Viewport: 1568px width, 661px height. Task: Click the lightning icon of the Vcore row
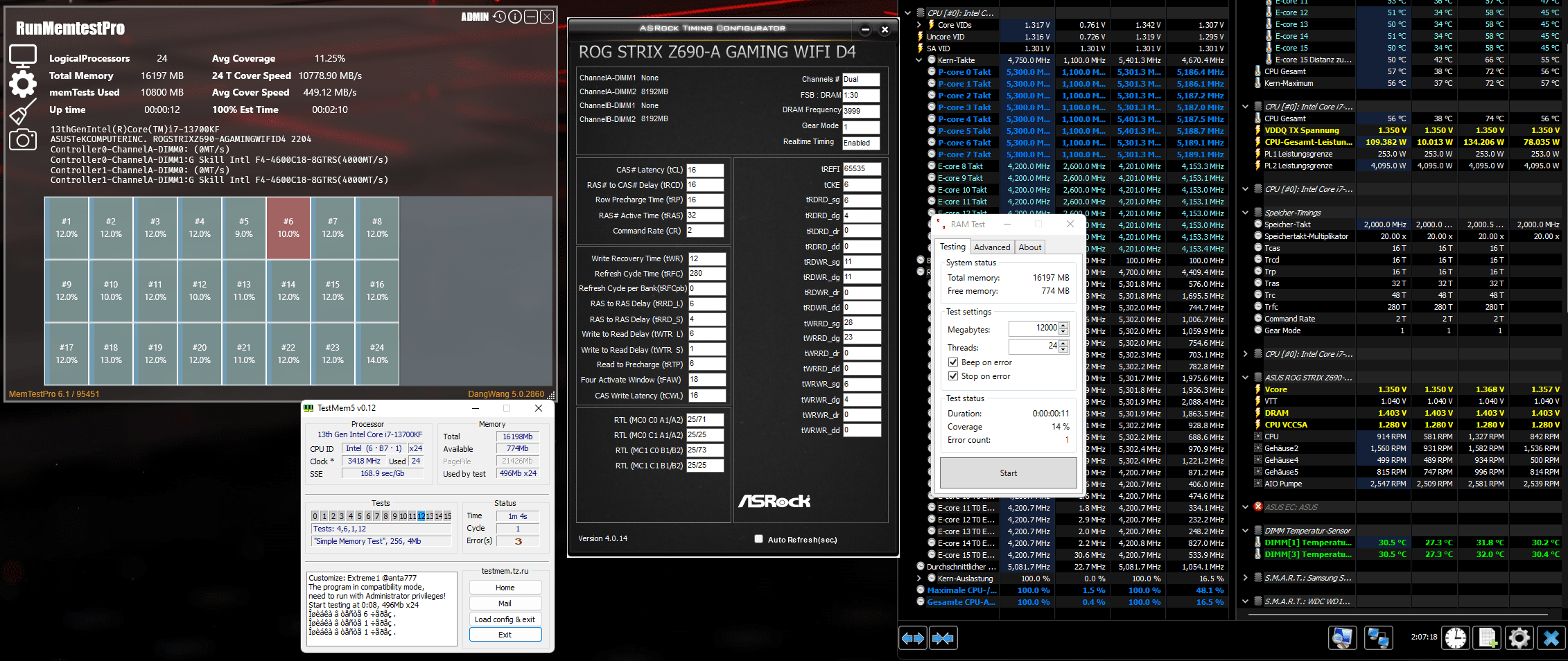point(1258,389)
